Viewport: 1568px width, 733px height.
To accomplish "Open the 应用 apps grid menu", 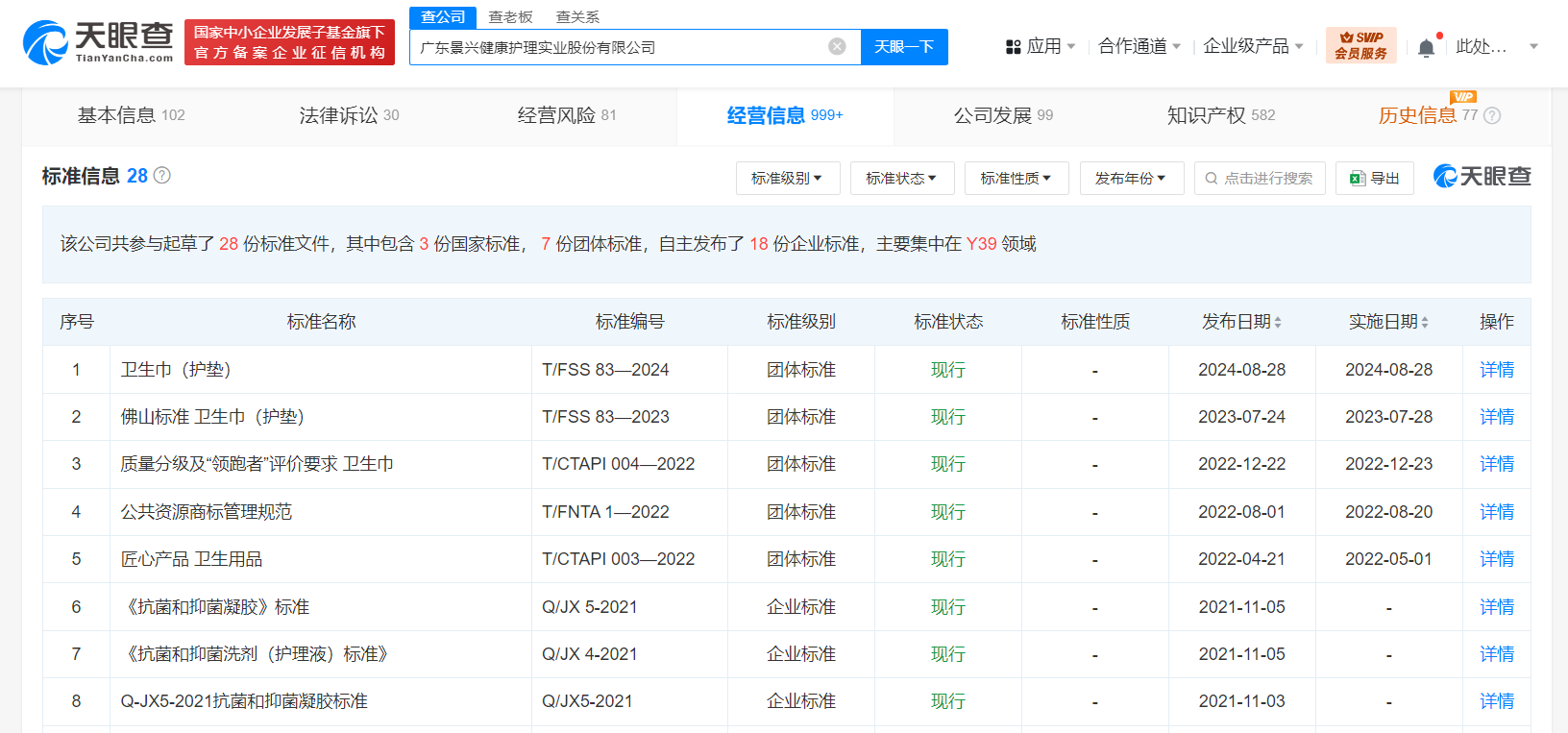I will coord(1040,46).
